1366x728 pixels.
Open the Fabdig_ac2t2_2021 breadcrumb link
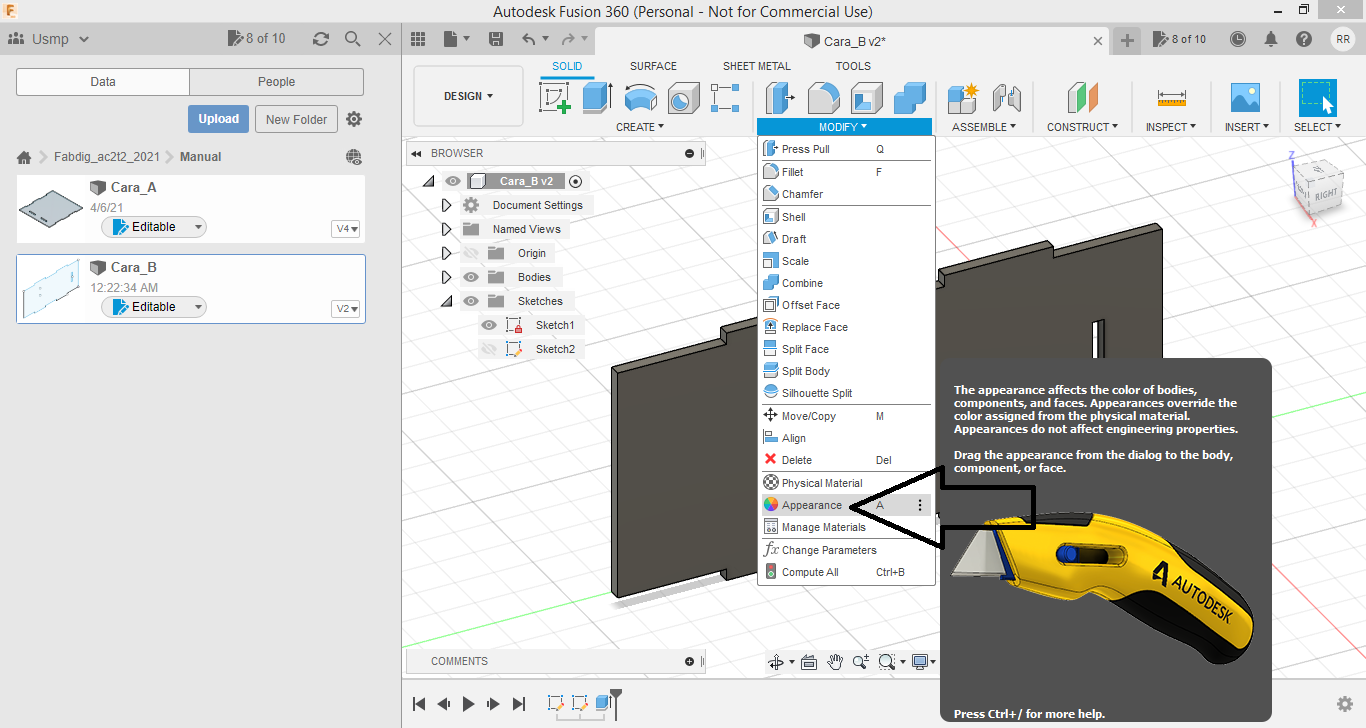click(106, 157)
